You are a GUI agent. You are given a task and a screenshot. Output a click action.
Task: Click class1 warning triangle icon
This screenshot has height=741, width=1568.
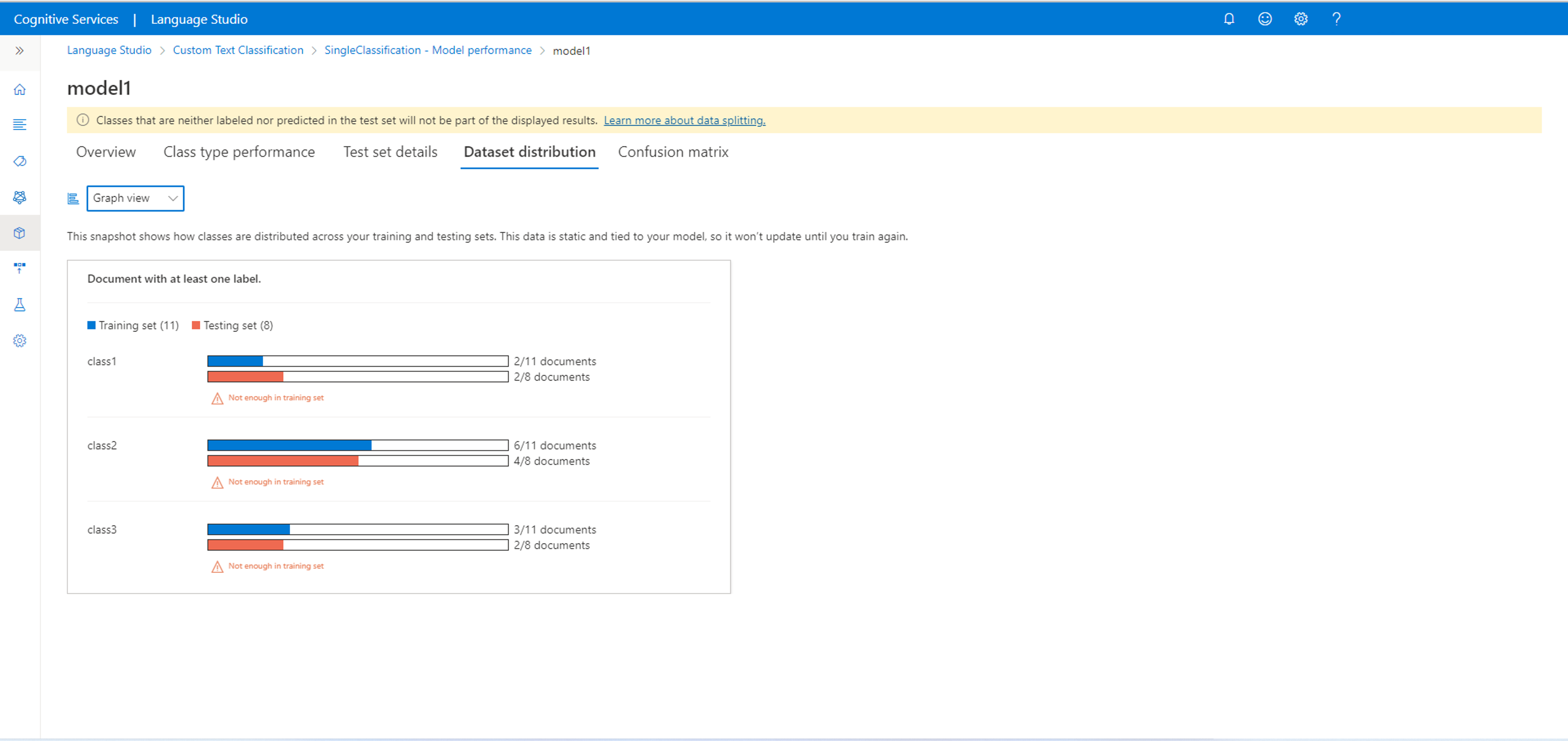point(217,398)
